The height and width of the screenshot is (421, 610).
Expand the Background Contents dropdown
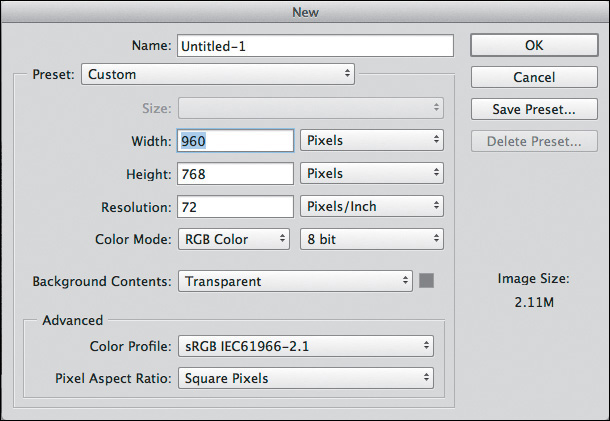(295, 282)
